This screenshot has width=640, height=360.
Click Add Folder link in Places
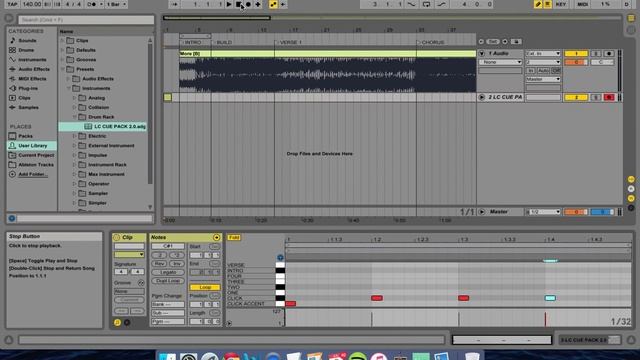[x=33, y=174]
